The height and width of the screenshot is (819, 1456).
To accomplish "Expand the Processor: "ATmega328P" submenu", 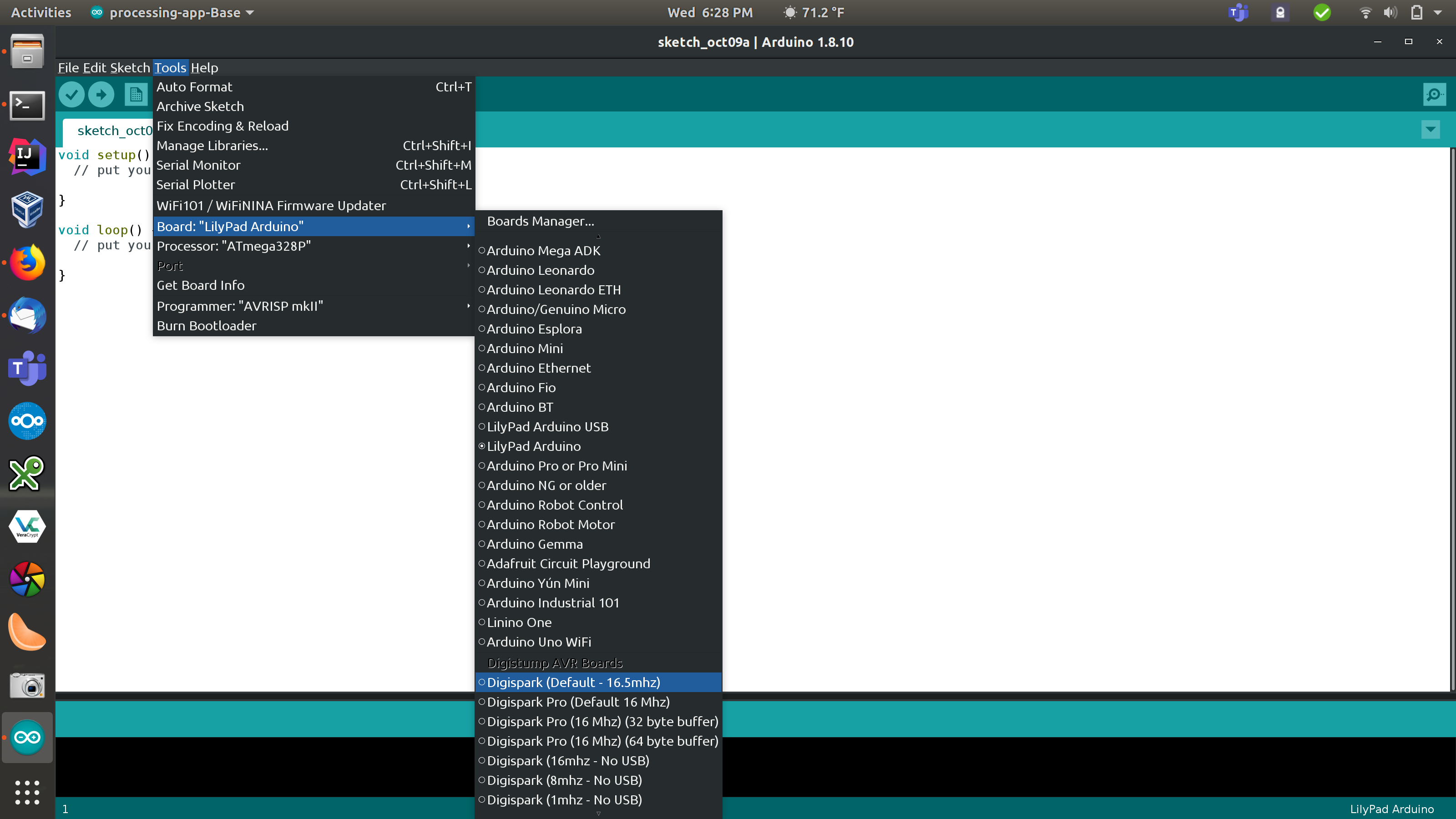I will (x=313, y=246).
